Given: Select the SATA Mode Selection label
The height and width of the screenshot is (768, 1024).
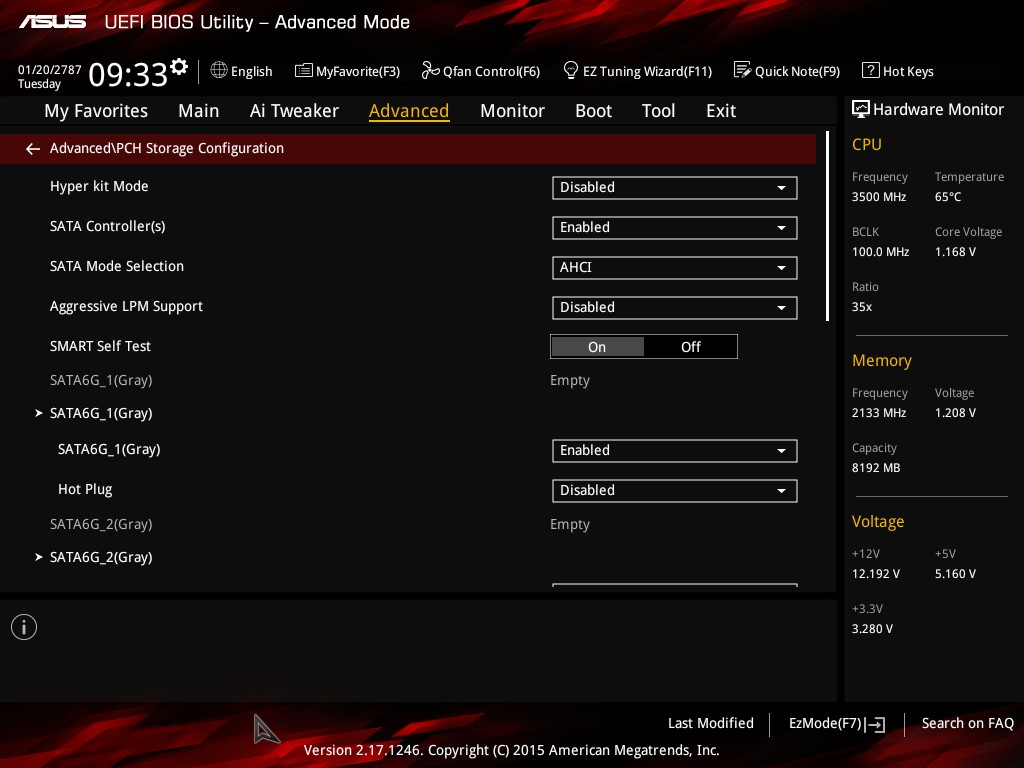Looking at the screenshot, I should click(117, 266).
